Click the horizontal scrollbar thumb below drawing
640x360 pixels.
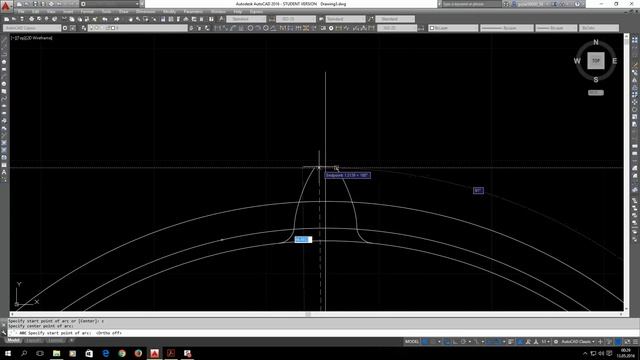pos(308,314)
